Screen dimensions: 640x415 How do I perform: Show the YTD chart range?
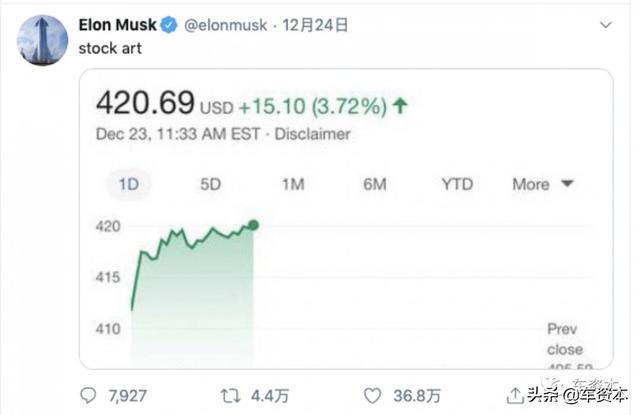(457, 184)
